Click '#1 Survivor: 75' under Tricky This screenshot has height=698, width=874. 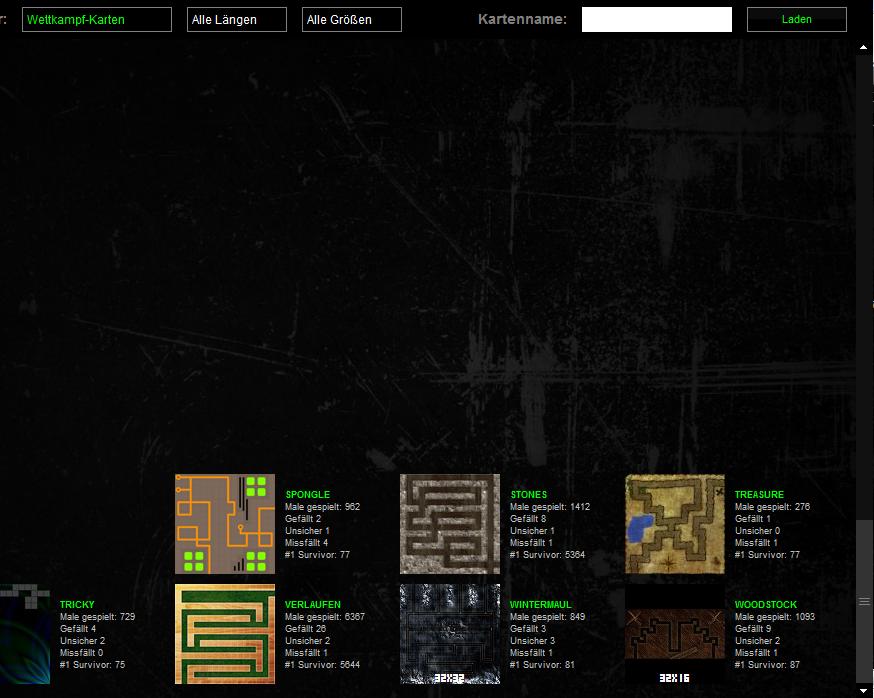pyautogui.click(x=93, y=665)
